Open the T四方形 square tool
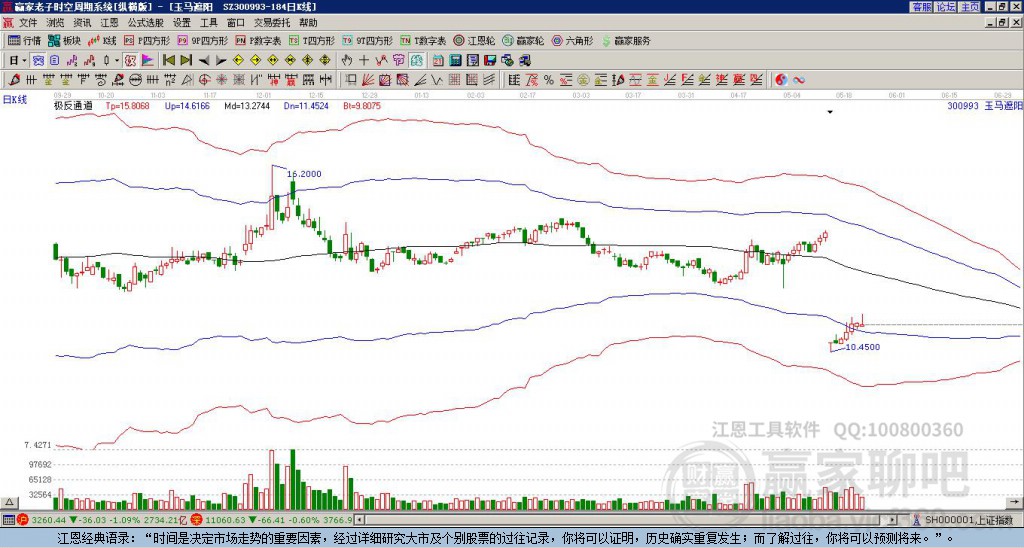 click(x=312, y=40)
